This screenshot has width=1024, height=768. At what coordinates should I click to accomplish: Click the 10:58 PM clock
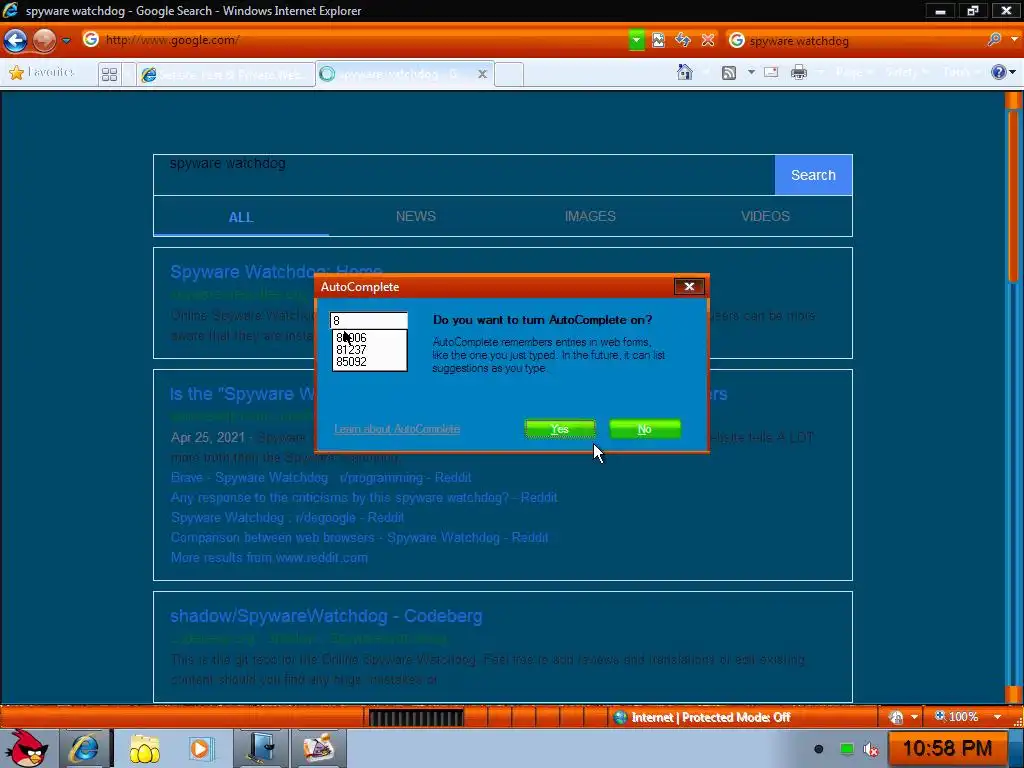(947, 748)
